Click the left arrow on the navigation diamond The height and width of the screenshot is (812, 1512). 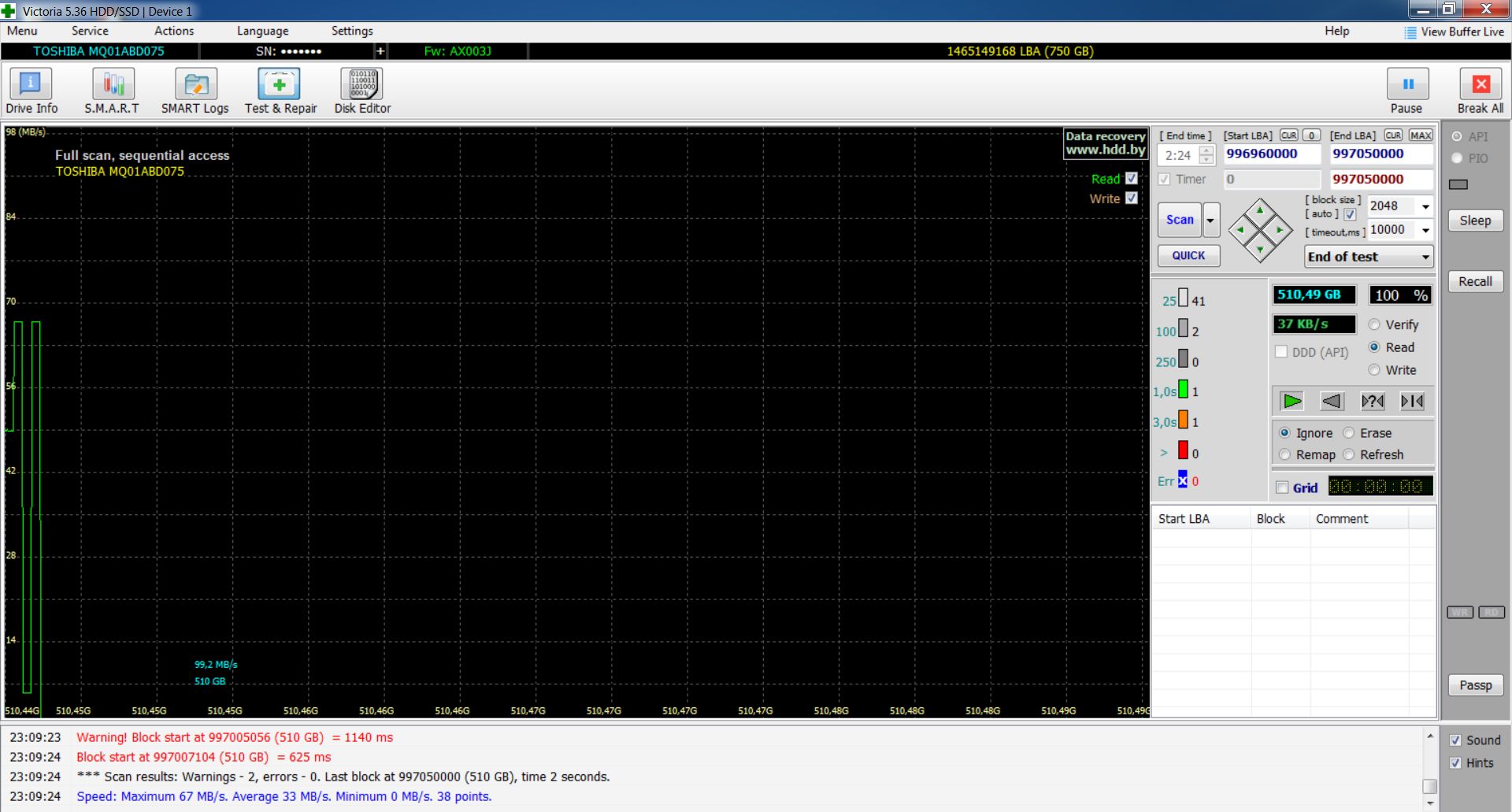(x=1240, y=230)
